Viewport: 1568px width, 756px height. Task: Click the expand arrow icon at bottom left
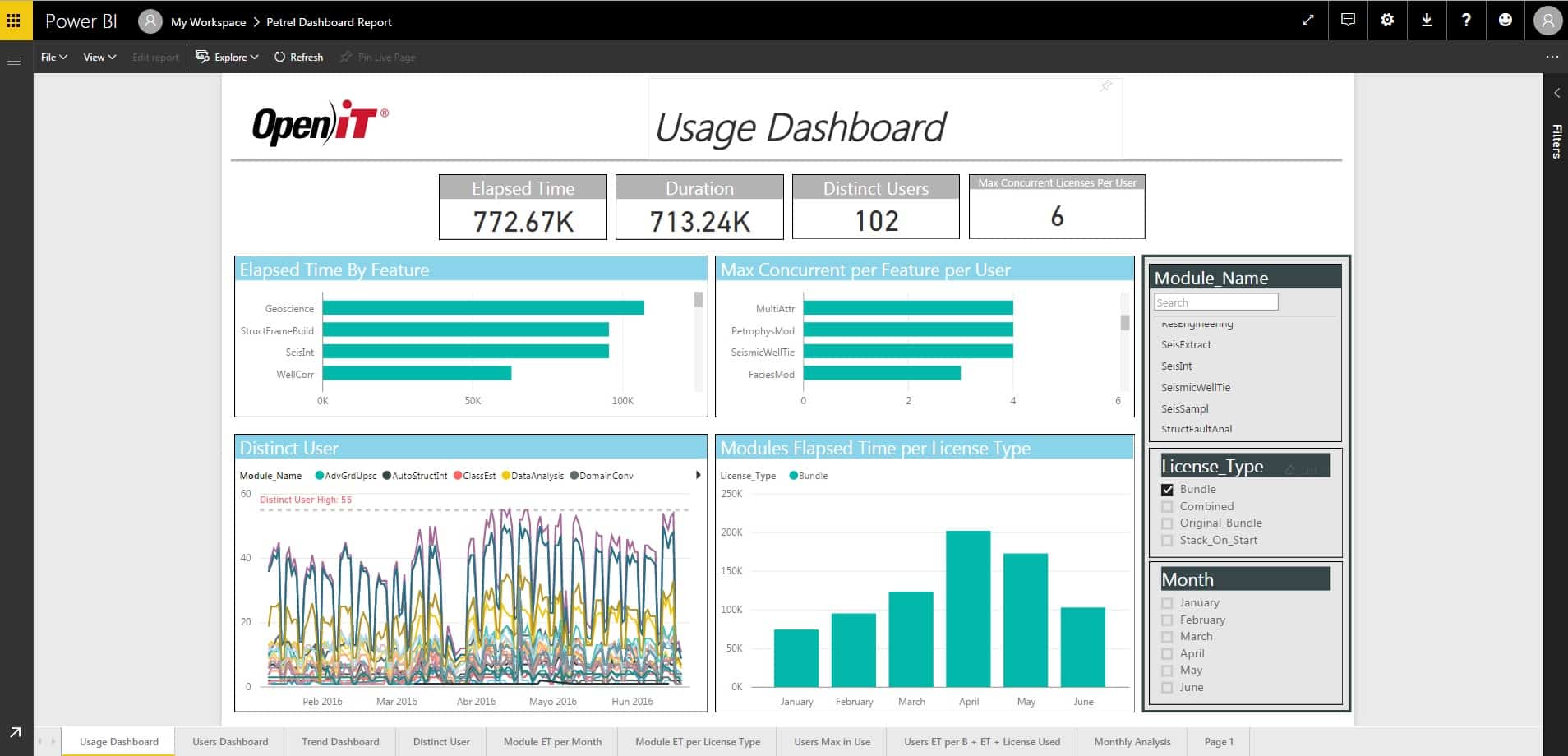(15, 732)
